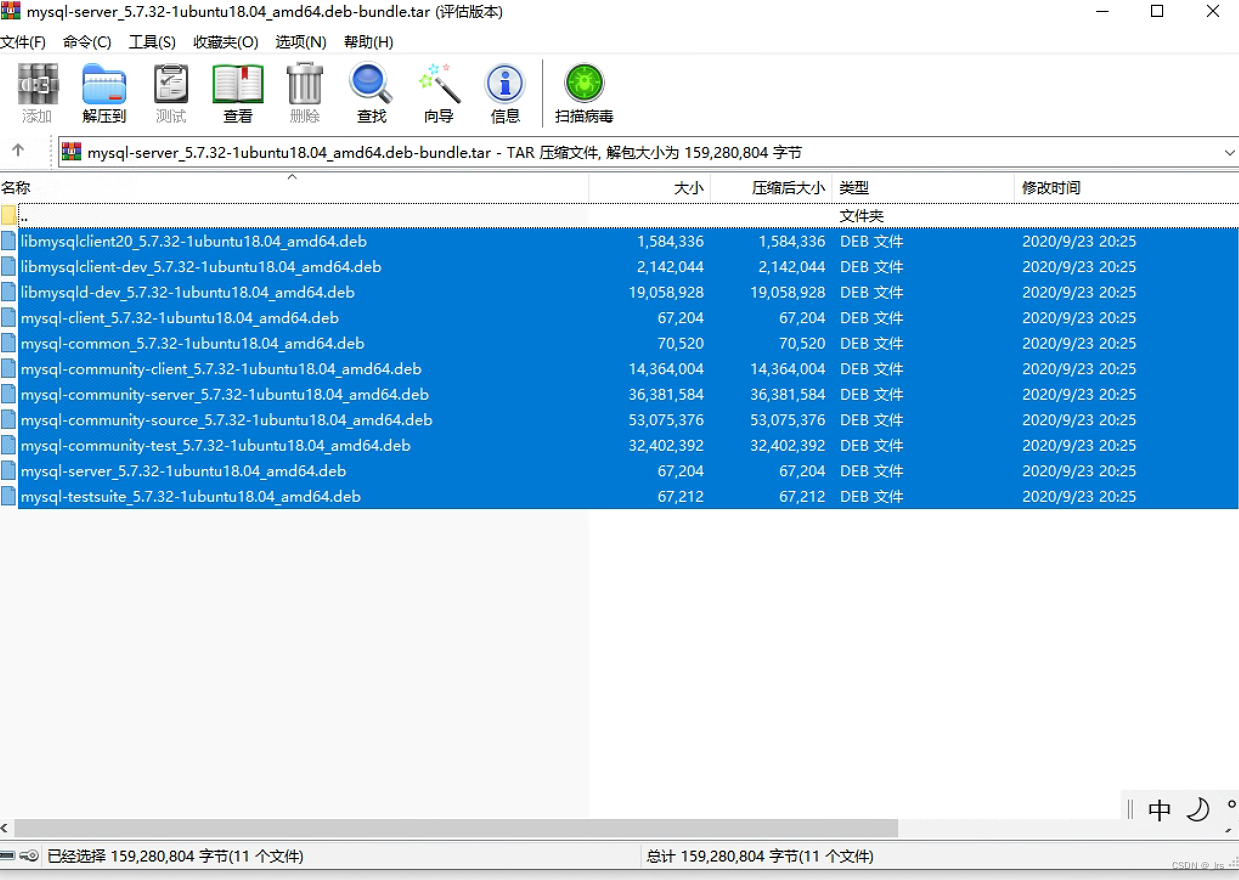Select mysql-client_5.7.32 deb file
This screenshot has height=880, width=1239.
coord(180,318)
